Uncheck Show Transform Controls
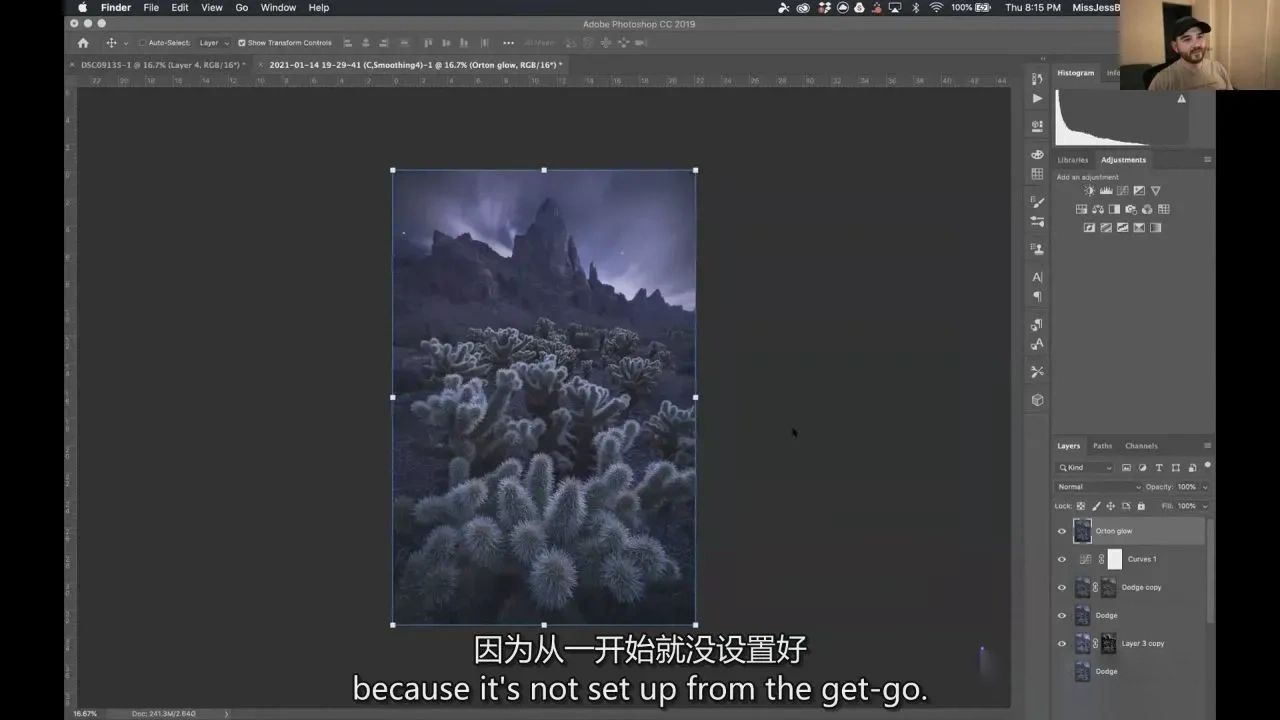Image resolution: width=1280 pixels, height=720 pixels. tap(242, 43)
